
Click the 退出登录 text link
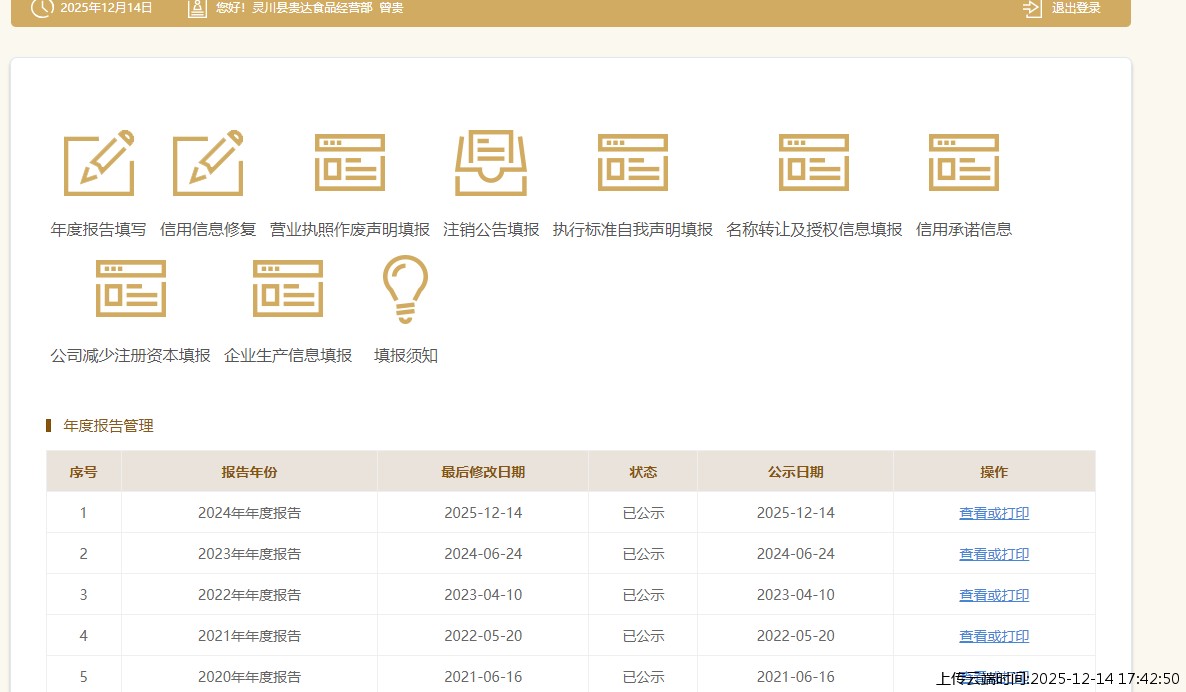(1076, 8)
